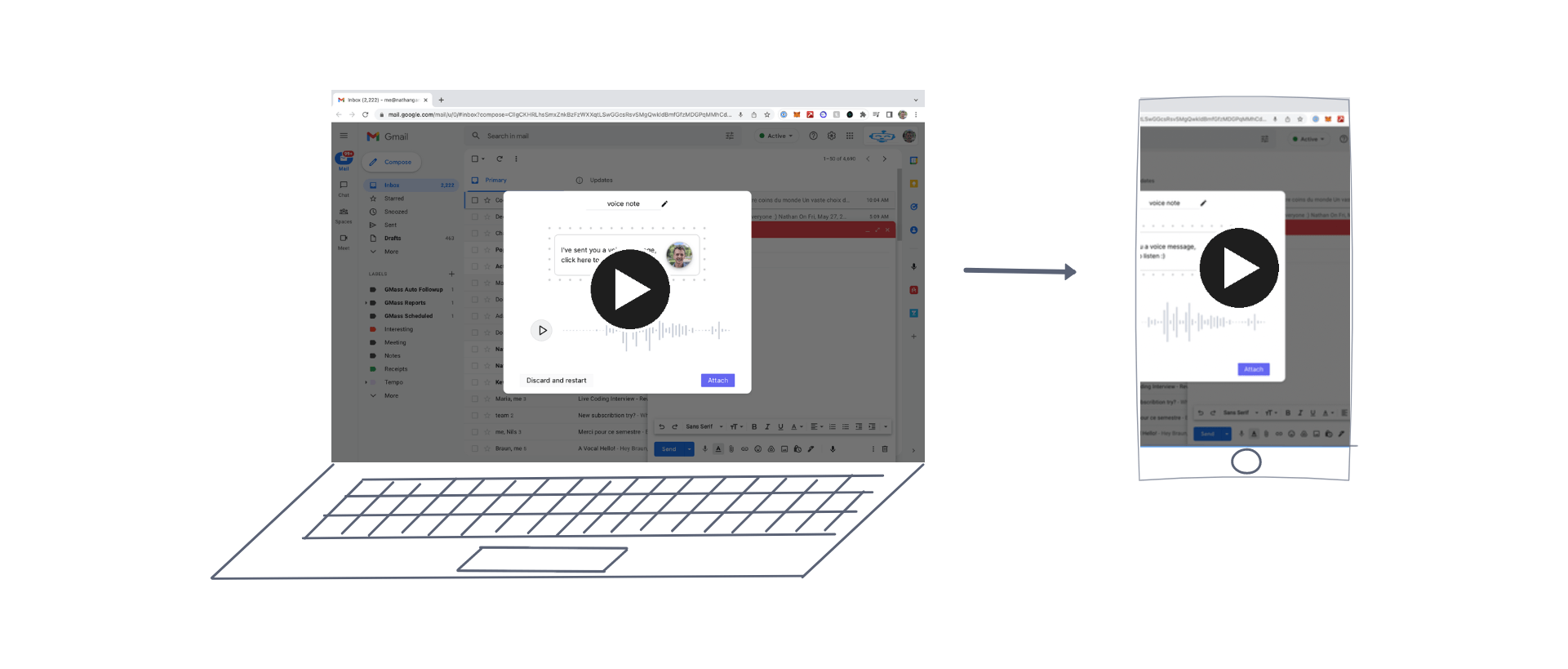Click the Attach button on the phone
The image size is (1568, 669).
coord(1254,369)
